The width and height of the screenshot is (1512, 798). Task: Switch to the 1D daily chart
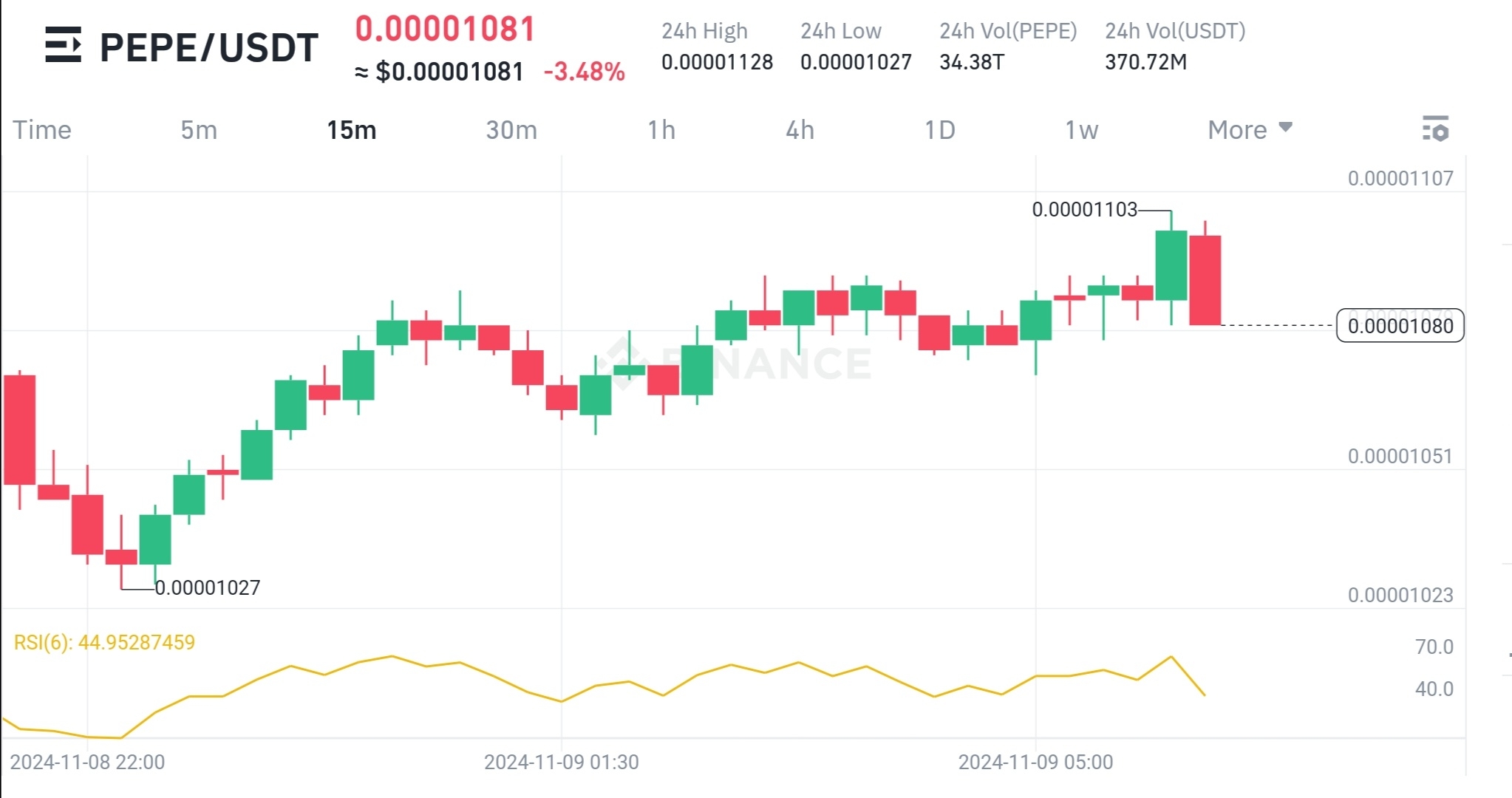click(941, 129)
